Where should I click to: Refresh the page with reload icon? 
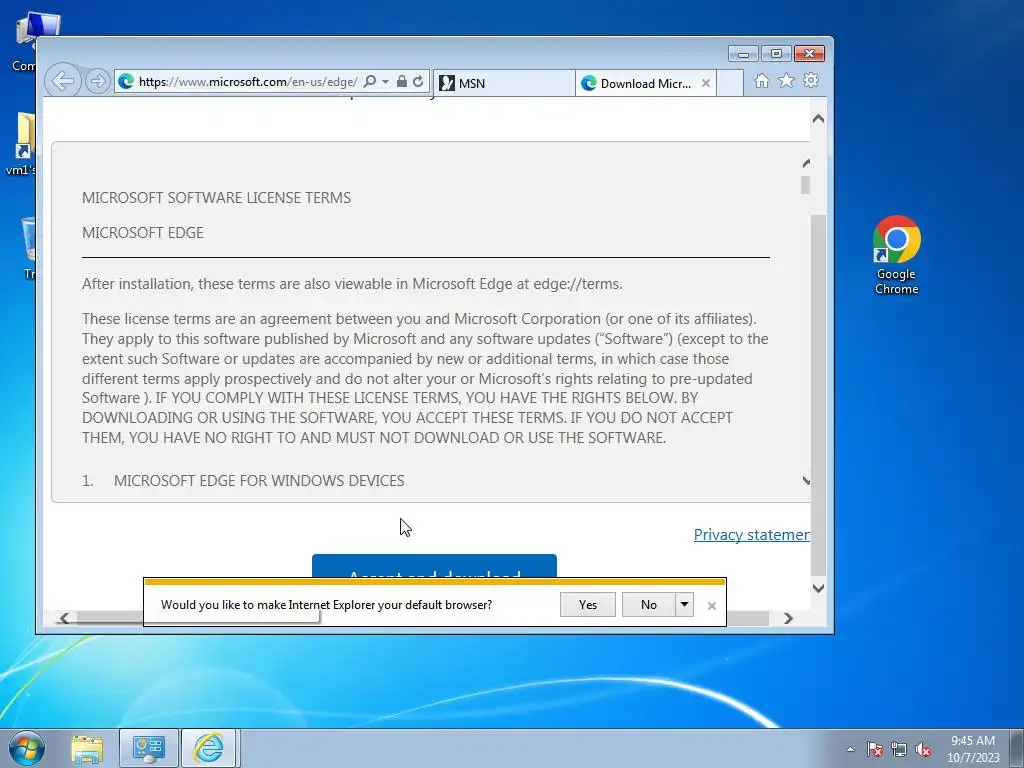coord(418,82)
